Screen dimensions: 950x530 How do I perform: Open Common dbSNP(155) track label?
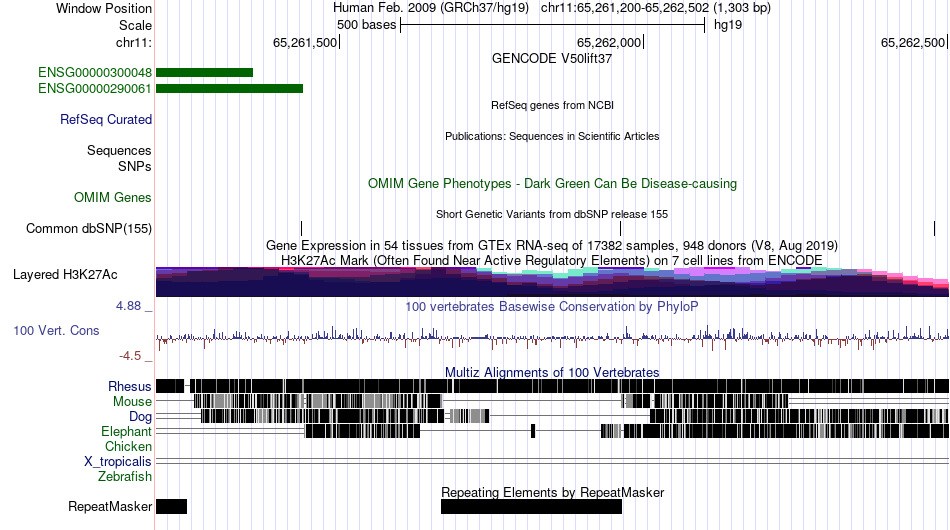pyautogui.click(x=89, y=228)
